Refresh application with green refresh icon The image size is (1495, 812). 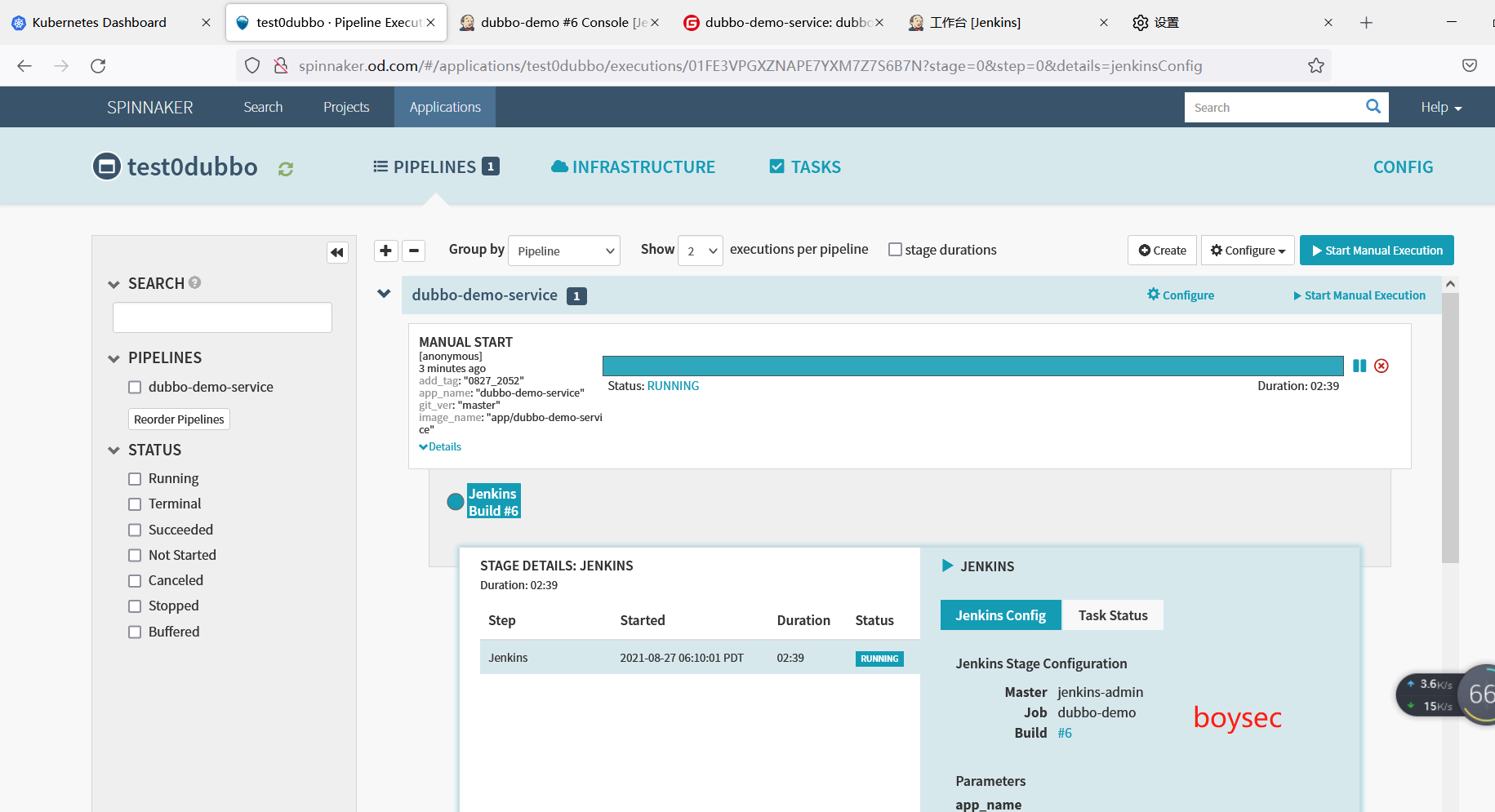[x=286, y=169]
